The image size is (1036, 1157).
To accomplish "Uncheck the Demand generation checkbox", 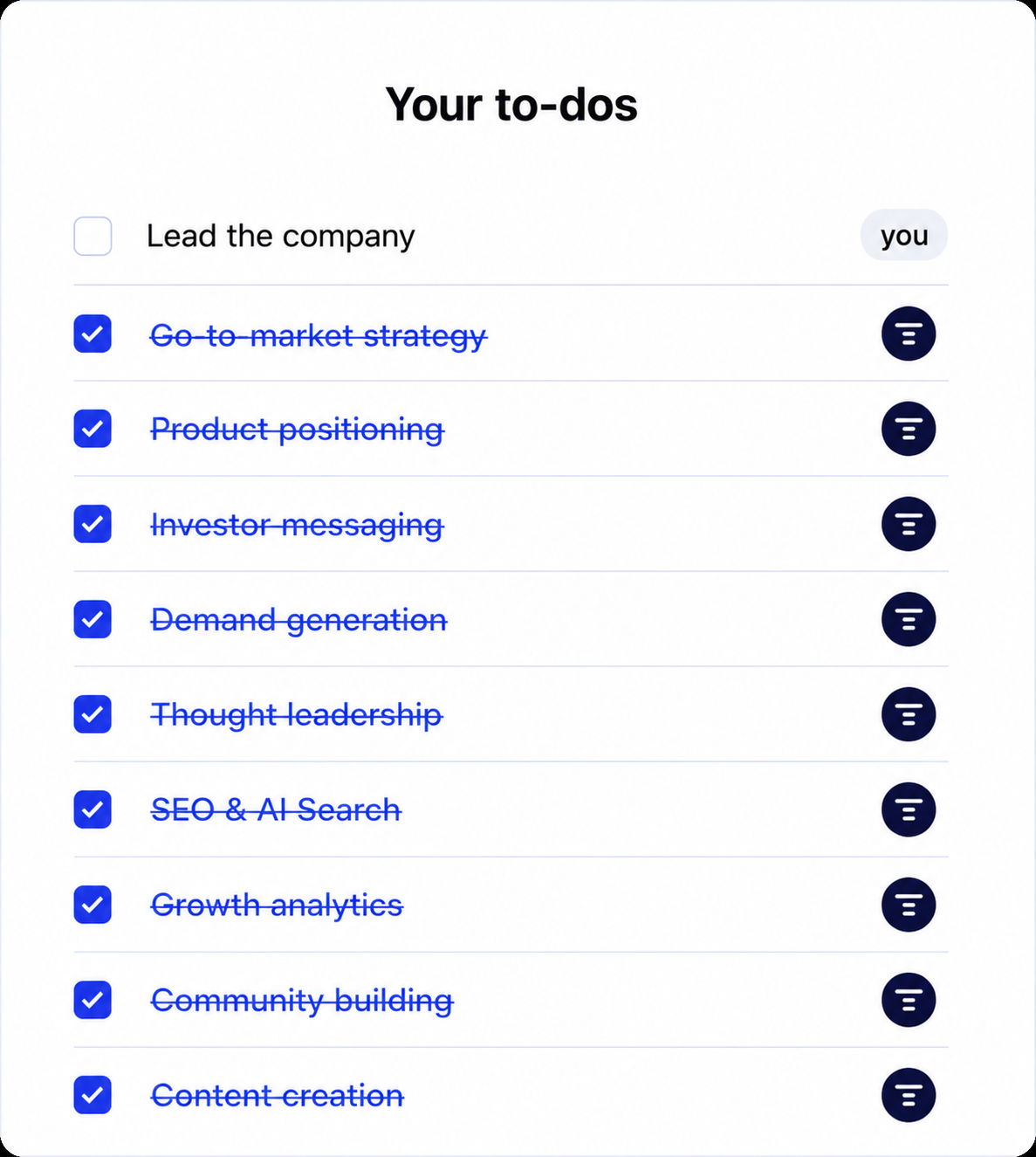I will point(93,619).
